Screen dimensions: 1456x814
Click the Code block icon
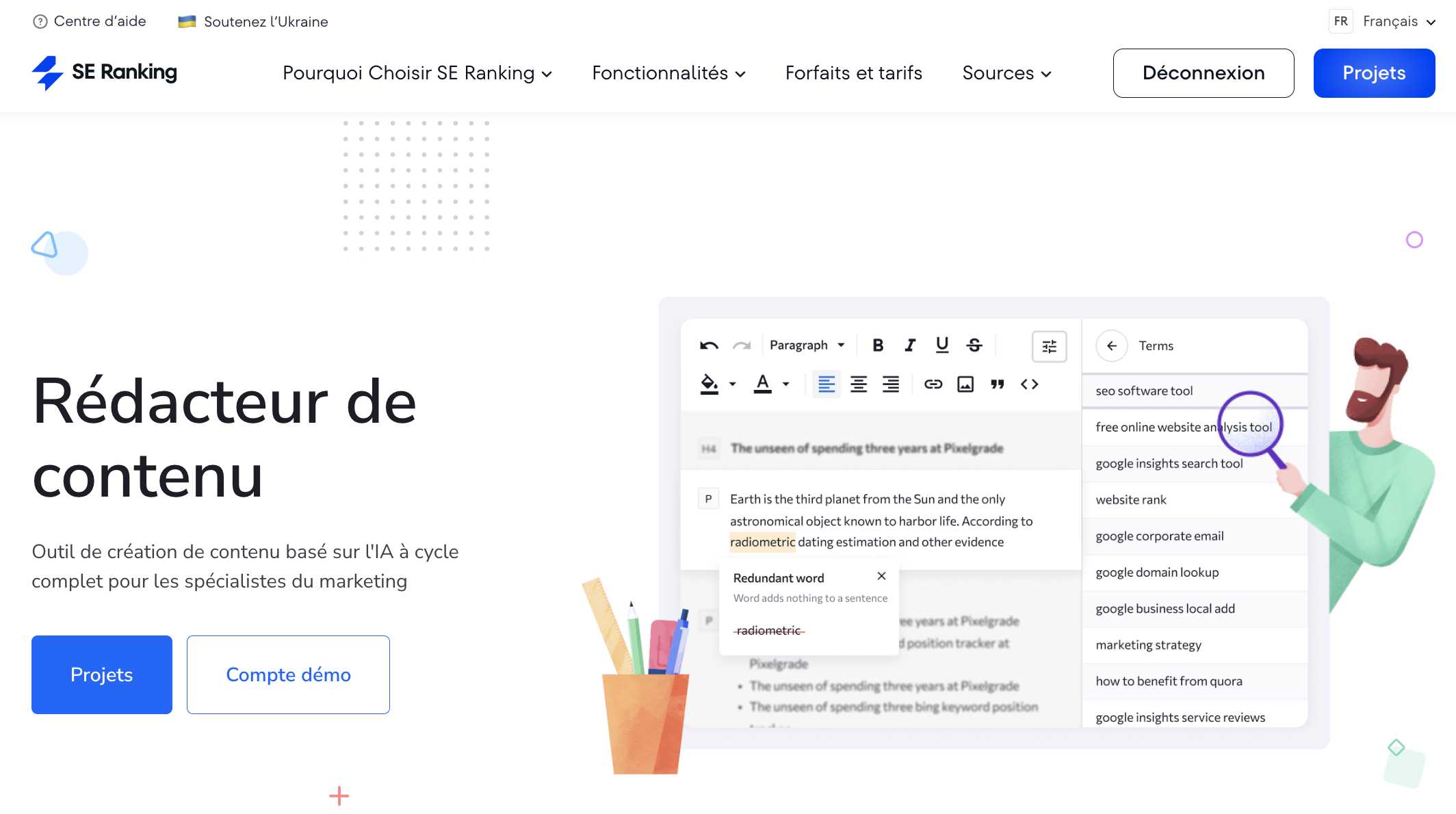[x=1030, y=384]
